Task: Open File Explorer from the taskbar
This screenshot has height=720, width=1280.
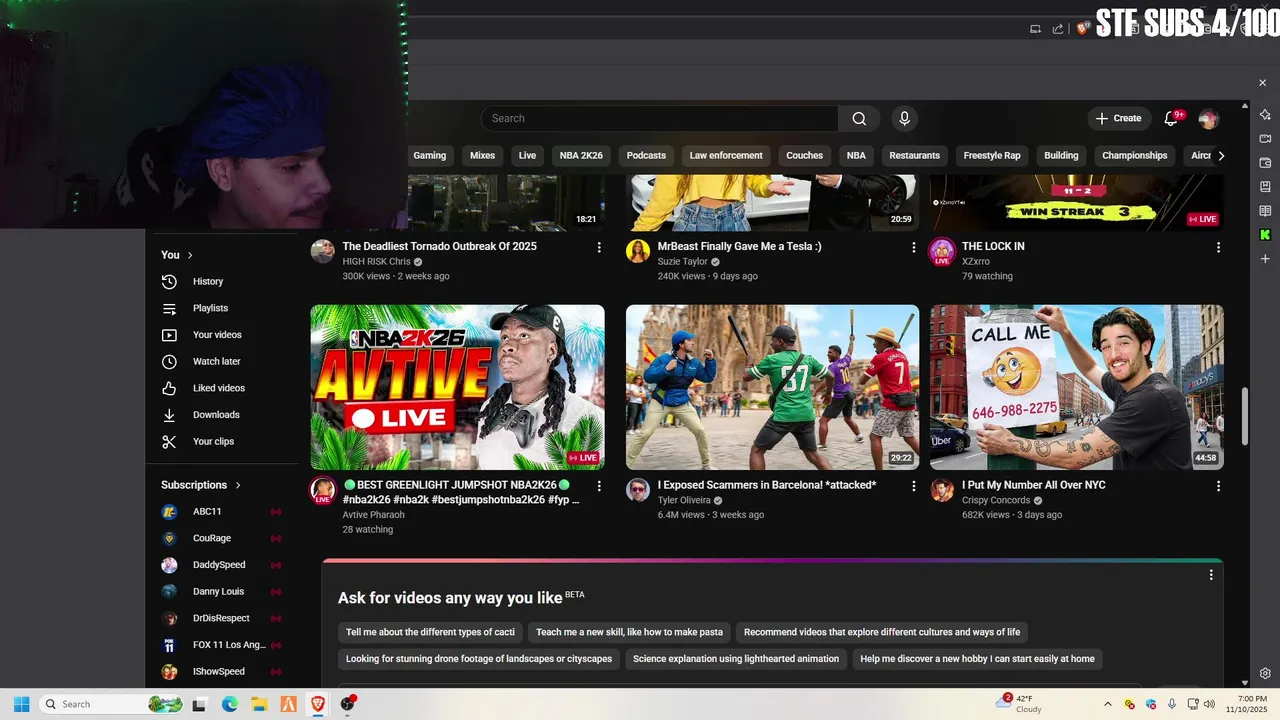Action: pos(259,704)
